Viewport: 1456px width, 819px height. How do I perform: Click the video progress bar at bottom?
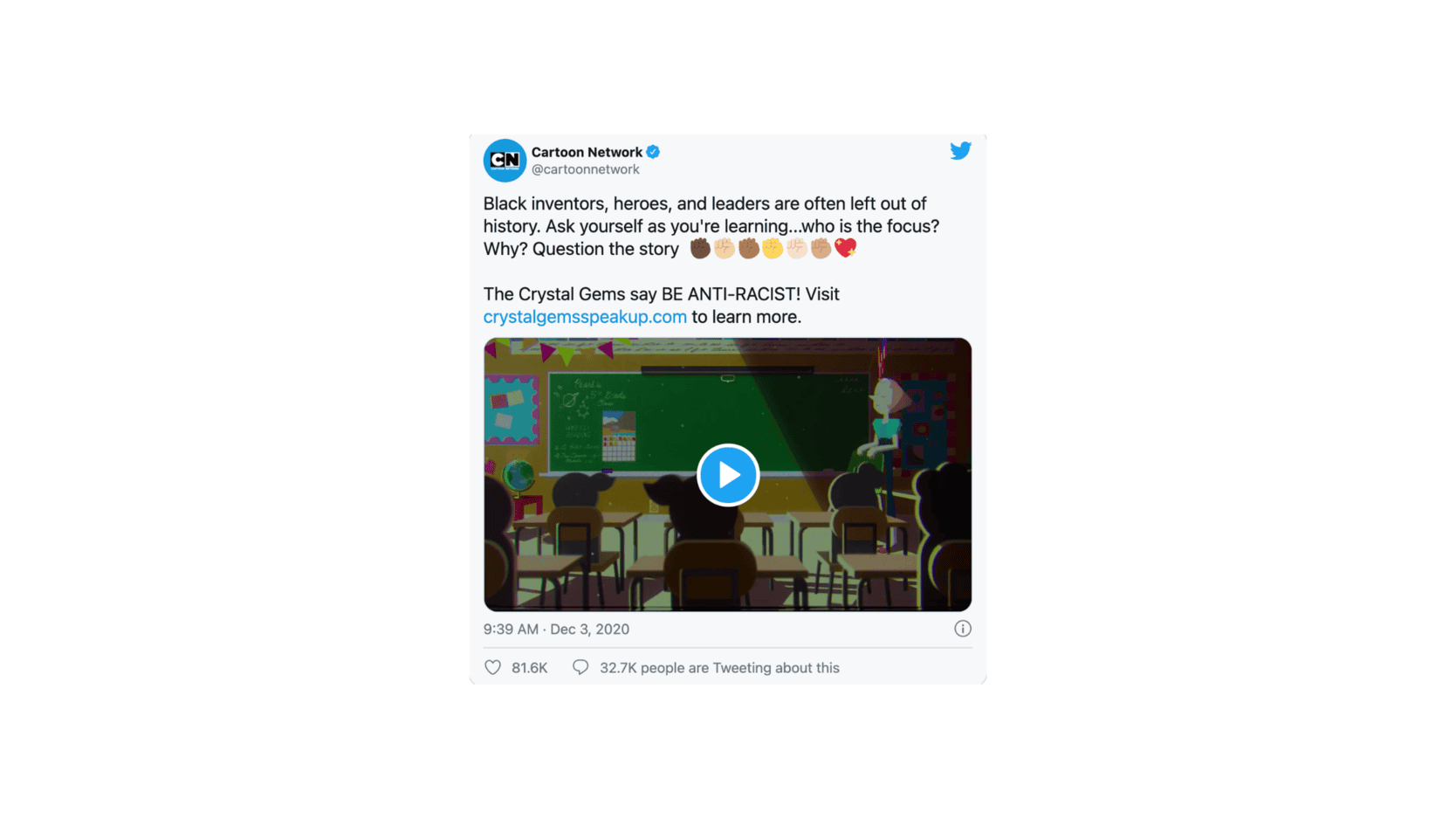point(727,608)
